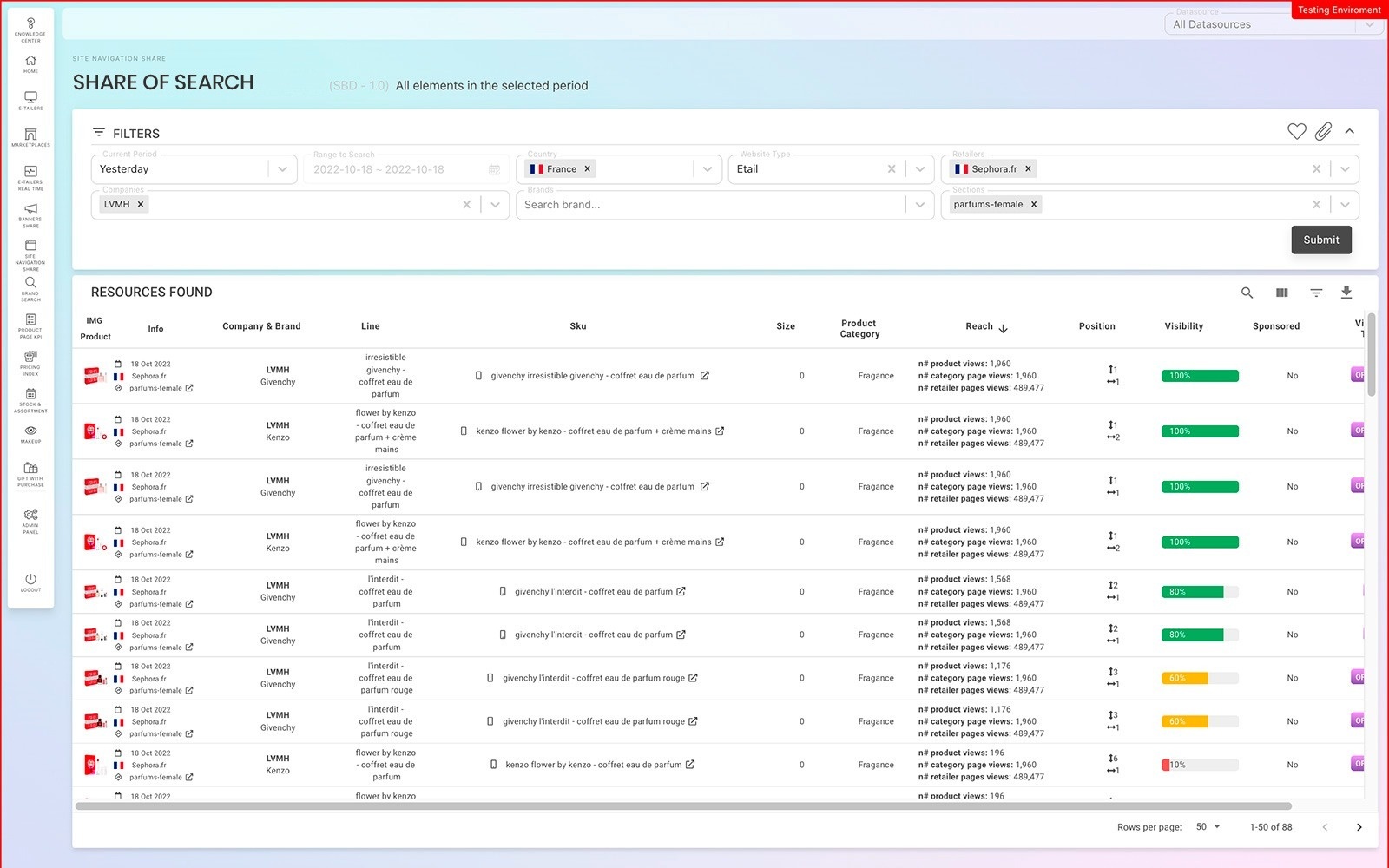Open the Makeup section

tap(30, 435)
